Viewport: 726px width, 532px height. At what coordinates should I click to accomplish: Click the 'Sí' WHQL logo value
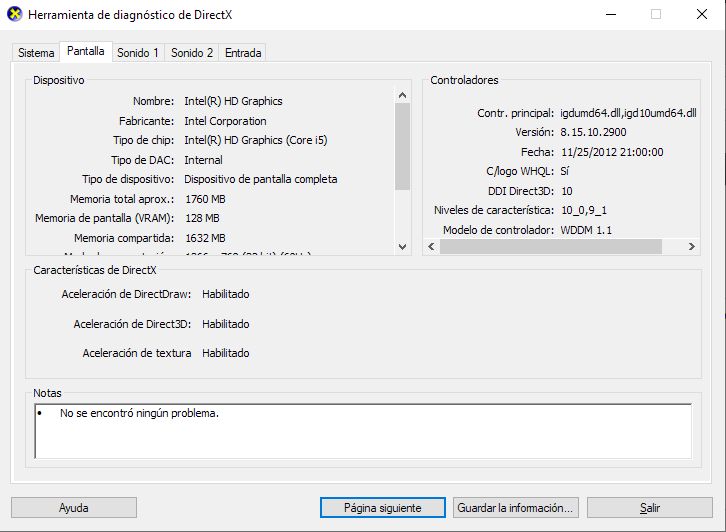tap(564, 171)
